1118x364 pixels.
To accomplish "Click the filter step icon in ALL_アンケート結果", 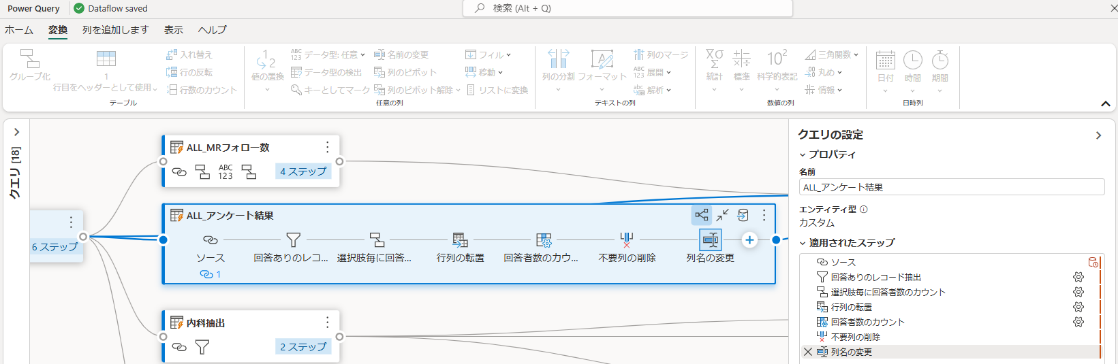I will [294, 240].
